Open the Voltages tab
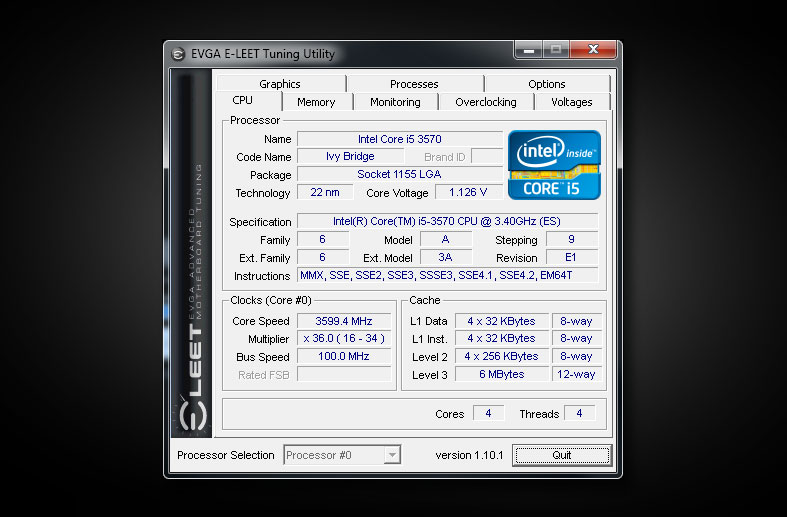Image resolution: width=787 pixels, height=517 pixels. click(x=572, y=102)
